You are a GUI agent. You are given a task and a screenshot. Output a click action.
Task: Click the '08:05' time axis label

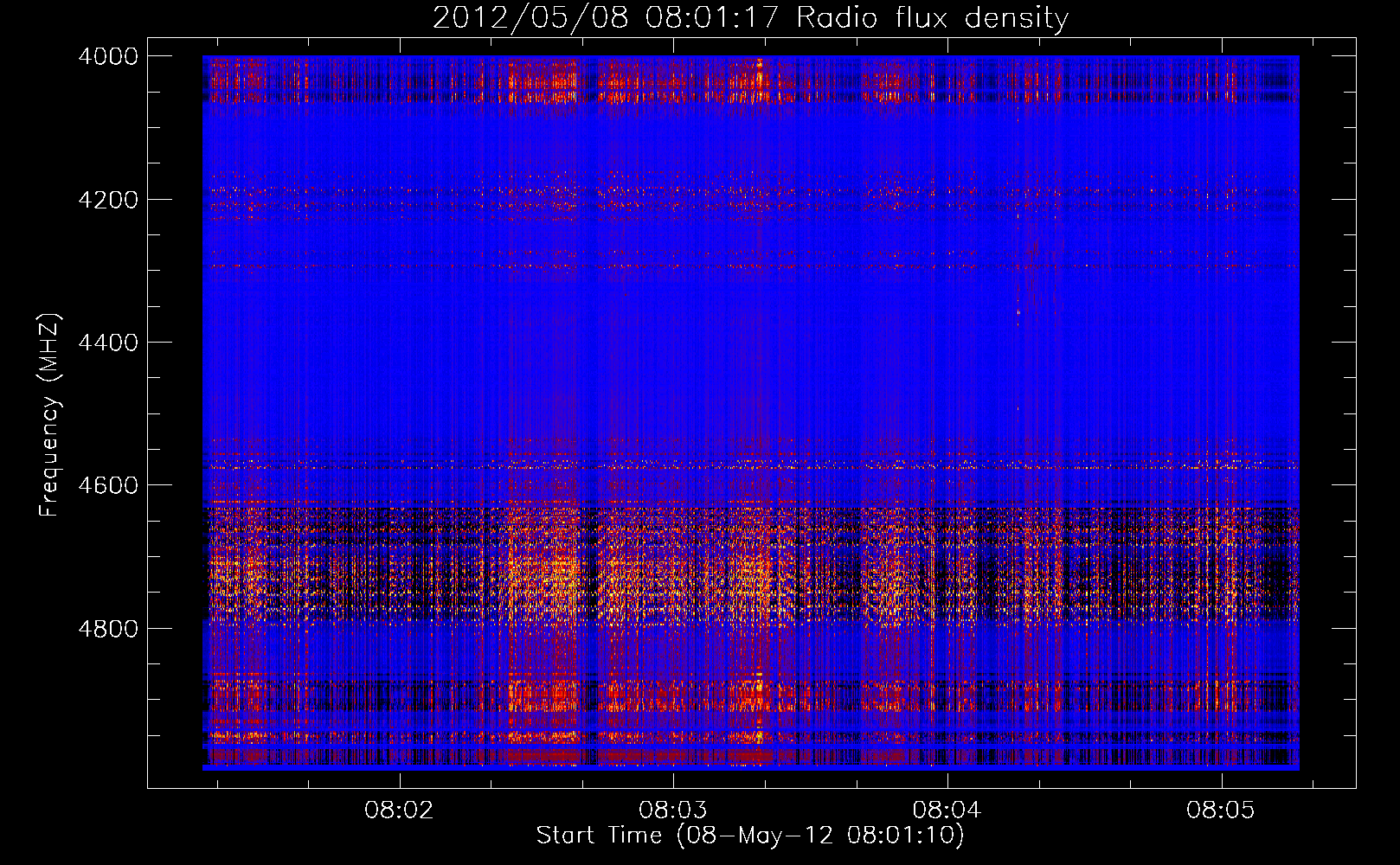[1220, 811]
